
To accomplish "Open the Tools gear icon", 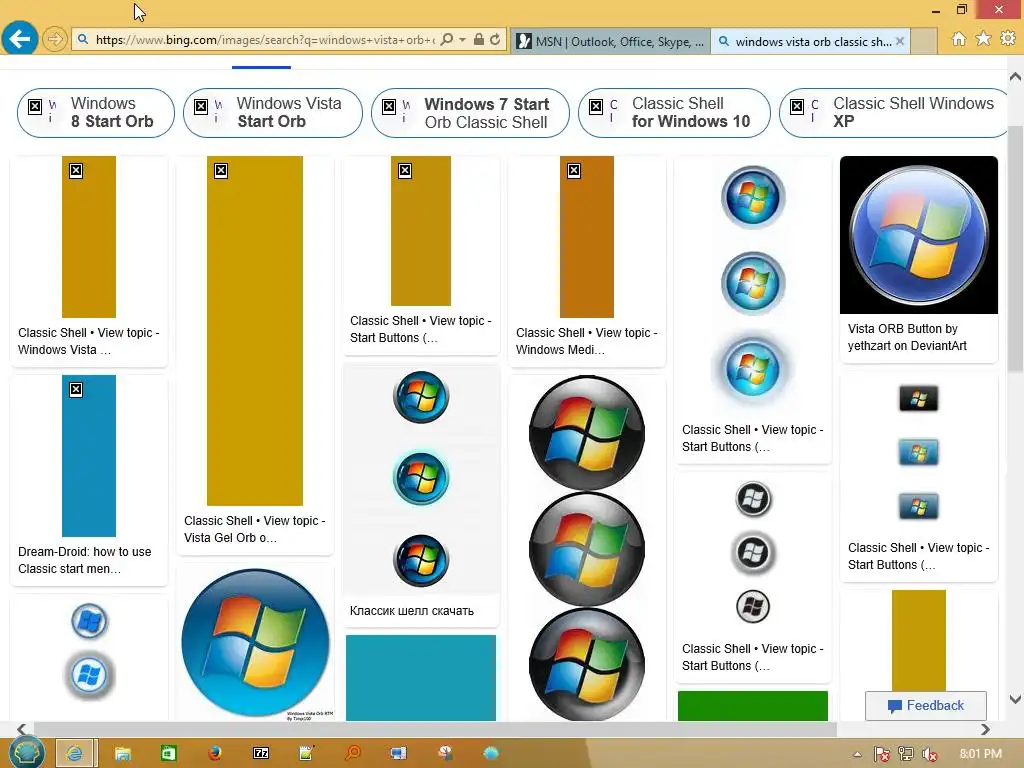I will click(x=1008, y=39).
